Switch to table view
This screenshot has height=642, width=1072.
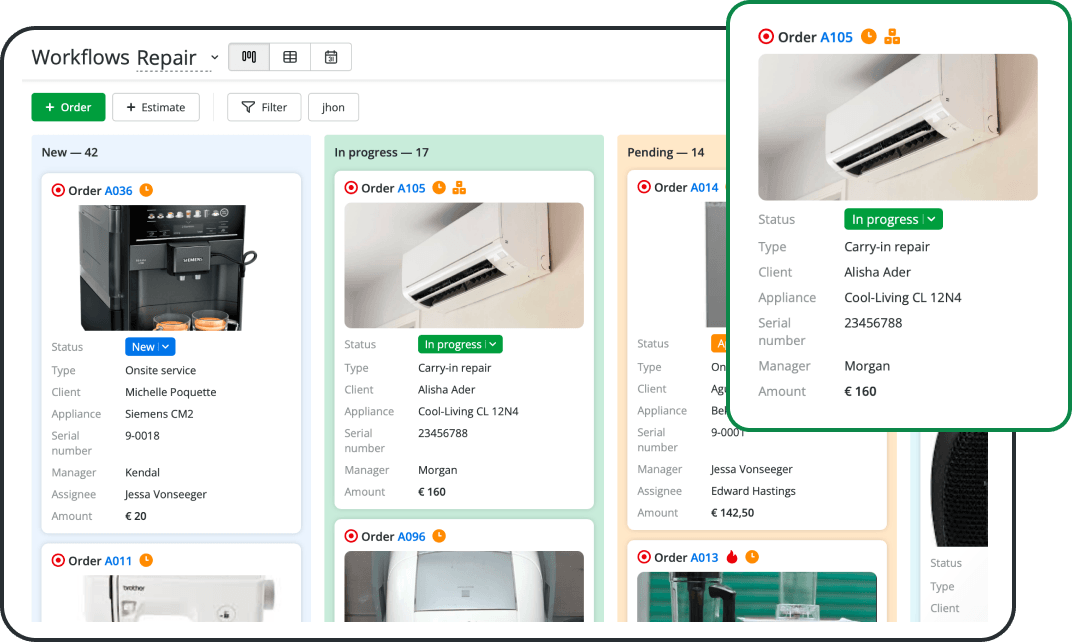tap(290, 57)
